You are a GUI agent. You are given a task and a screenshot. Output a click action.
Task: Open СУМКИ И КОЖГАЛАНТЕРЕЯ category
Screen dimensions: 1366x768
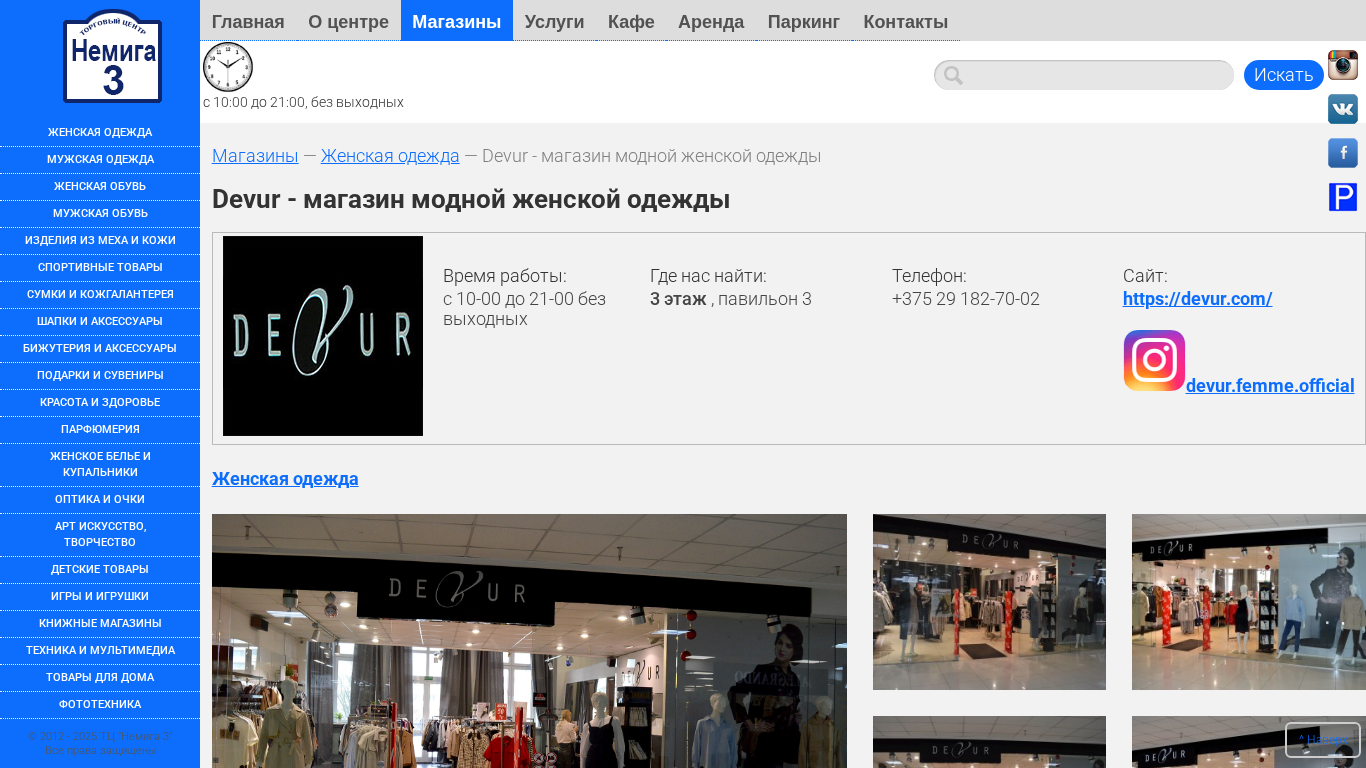[100, 295]
